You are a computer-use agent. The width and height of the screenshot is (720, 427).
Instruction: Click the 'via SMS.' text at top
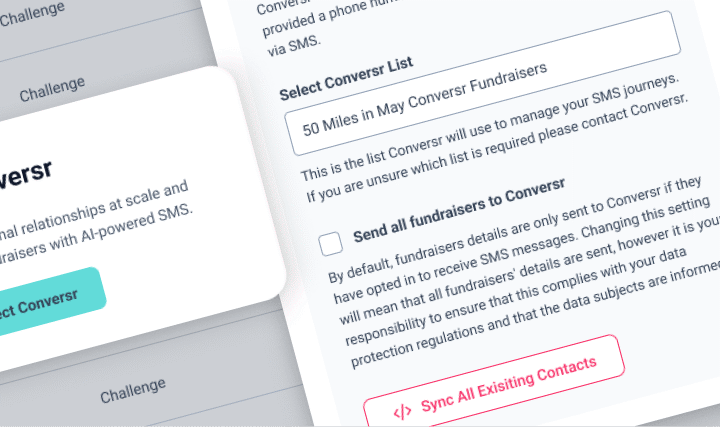294,46
